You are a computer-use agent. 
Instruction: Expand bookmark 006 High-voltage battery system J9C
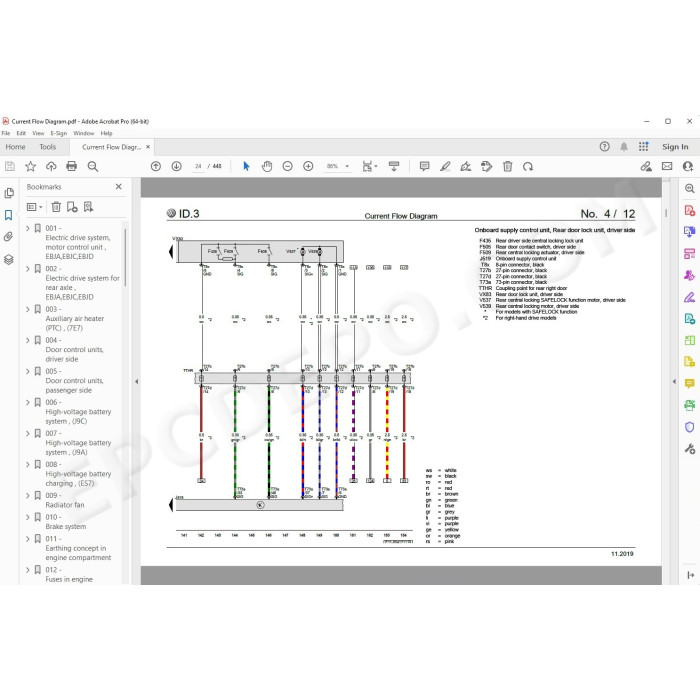pyautogui.click(x=28, y=402)
